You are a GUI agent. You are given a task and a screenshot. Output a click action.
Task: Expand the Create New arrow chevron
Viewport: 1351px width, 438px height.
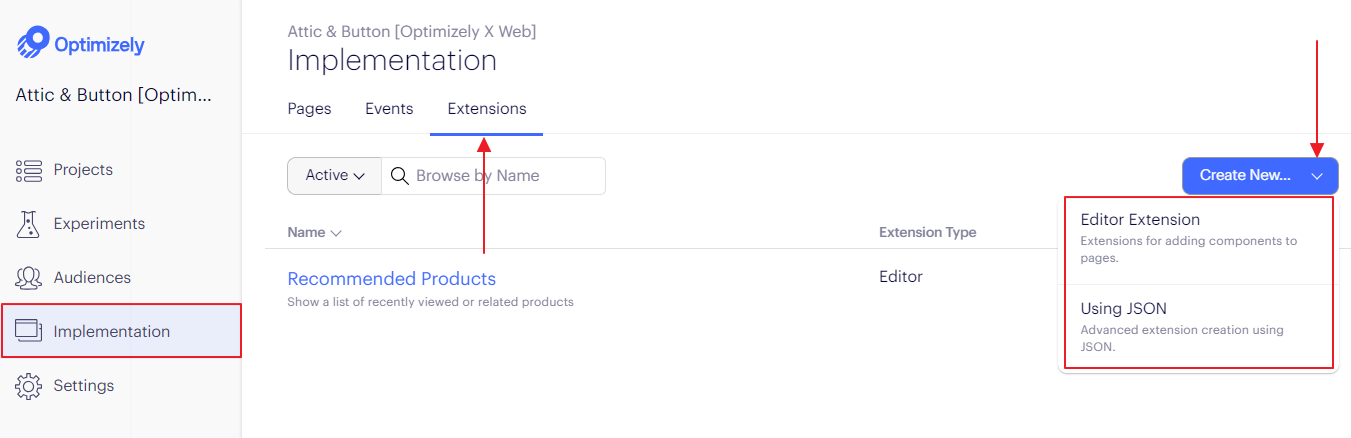point(1317,176)
